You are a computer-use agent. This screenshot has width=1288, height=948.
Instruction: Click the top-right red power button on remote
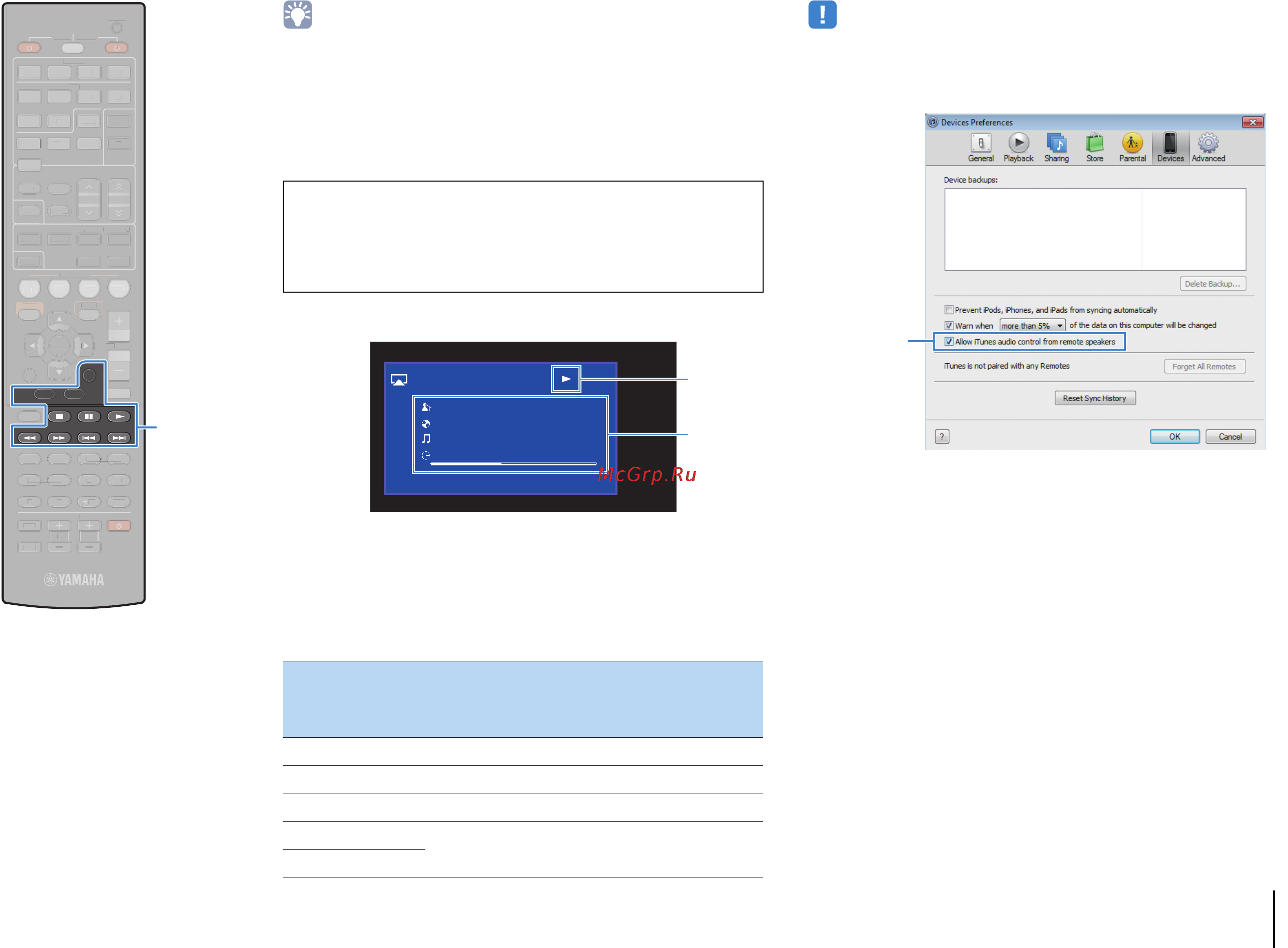[117, 48]
